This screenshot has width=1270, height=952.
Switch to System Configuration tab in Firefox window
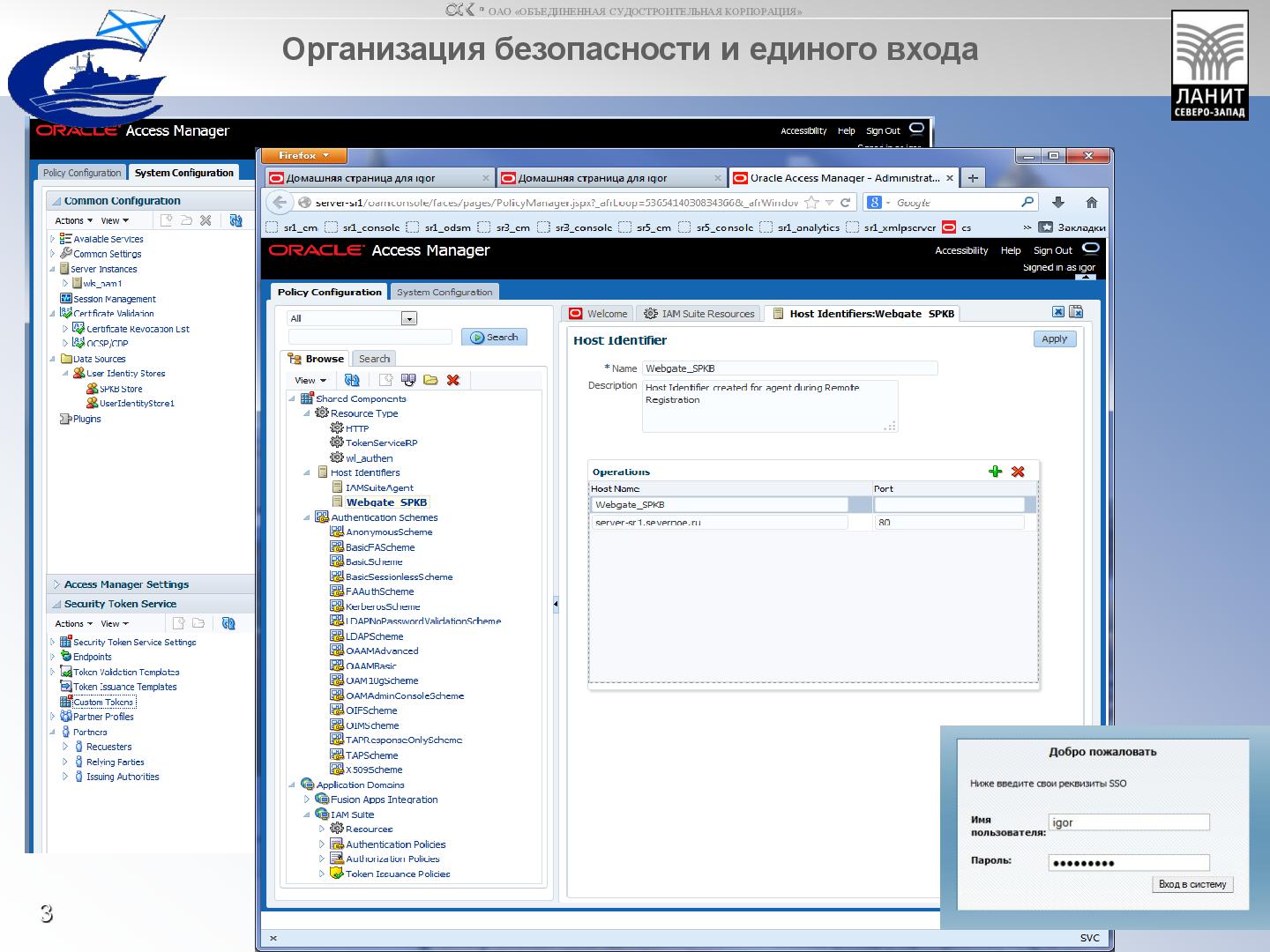(444, 292)
